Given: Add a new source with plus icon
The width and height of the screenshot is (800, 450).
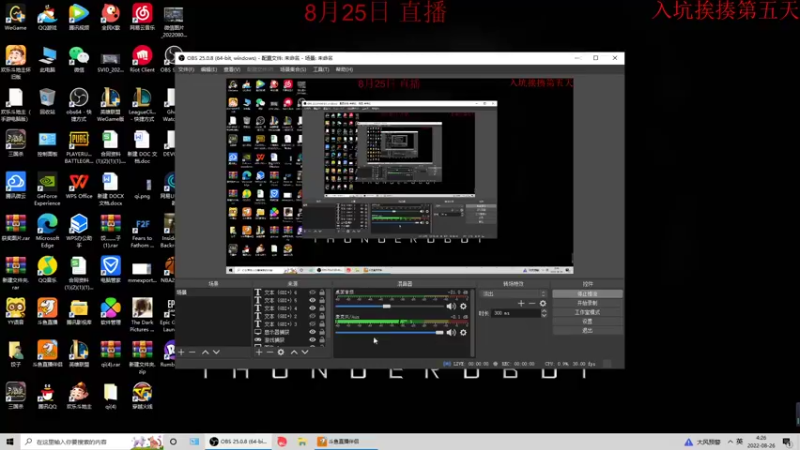Looking at the screenshot, I should click(x=259, y=352).
